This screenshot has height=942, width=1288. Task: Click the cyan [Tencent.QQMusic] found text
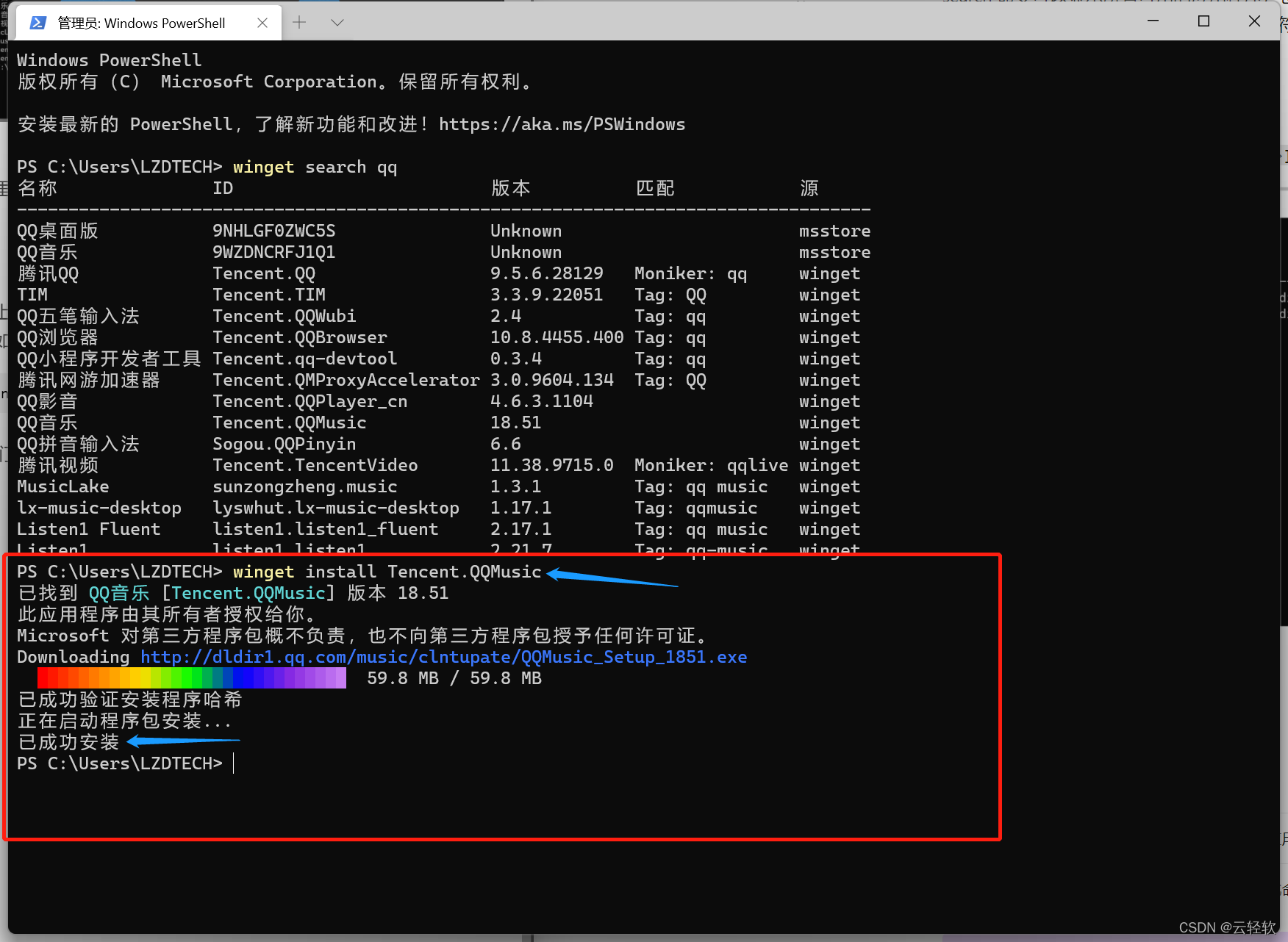[248, 594]
